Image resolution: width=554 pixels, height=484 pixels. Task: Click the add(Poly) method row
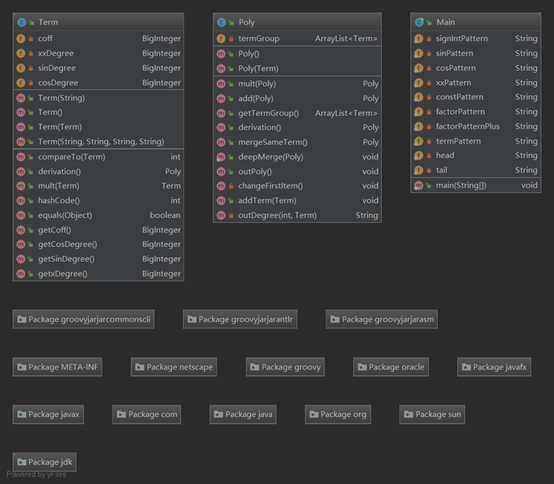[x=297, y=99]
